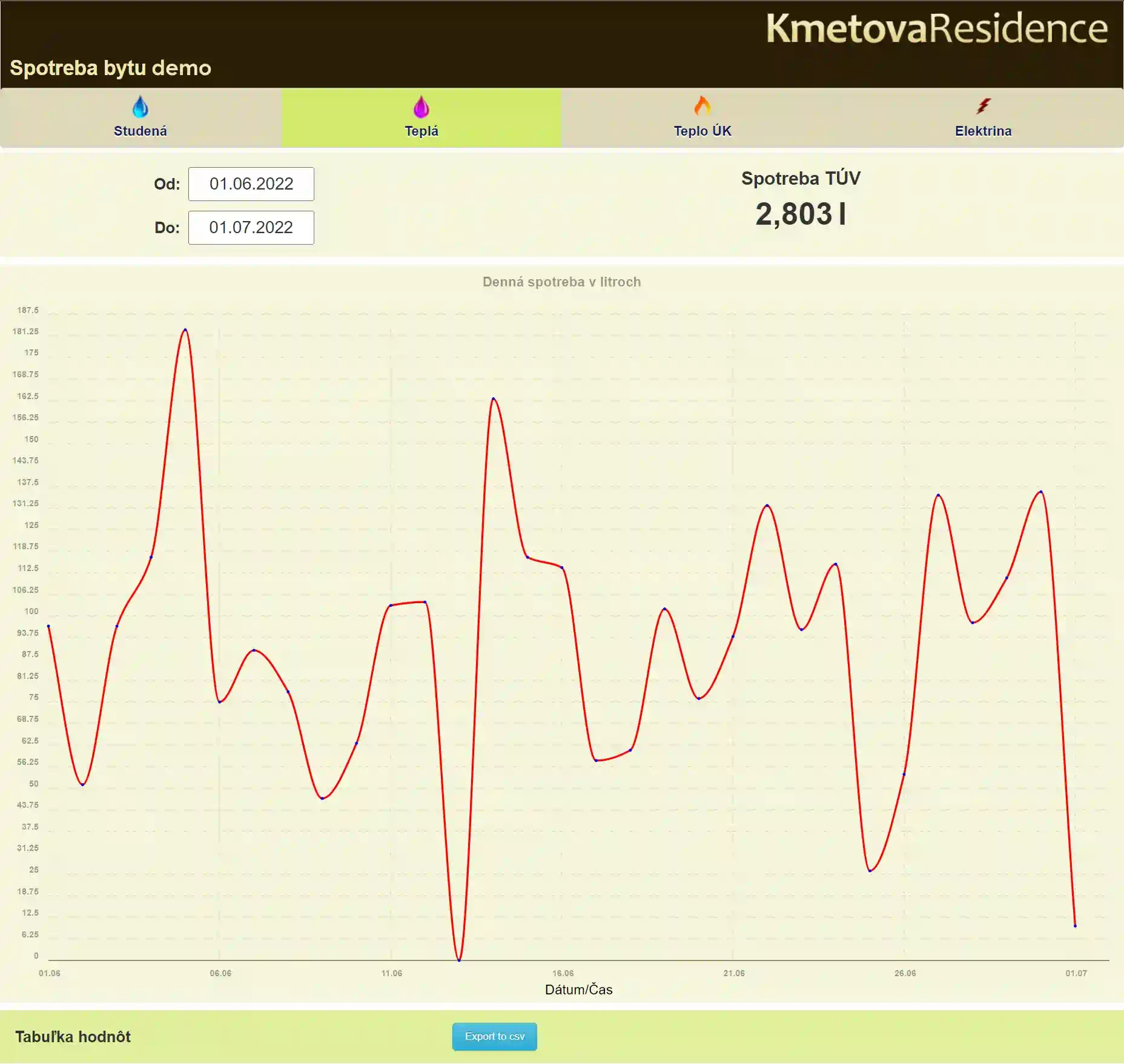Go to the Elektrina tab label

click(983, 131)
